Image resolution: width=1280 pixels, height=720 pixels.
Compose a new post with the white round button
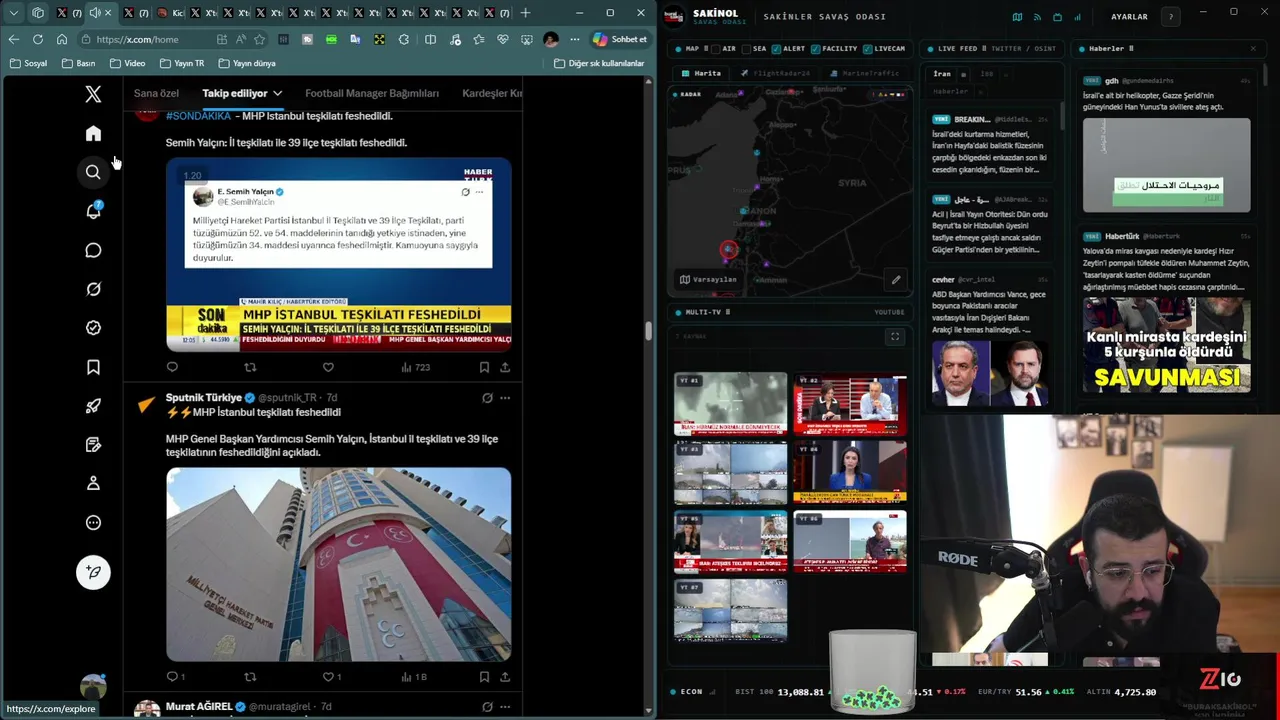point(93,572)
